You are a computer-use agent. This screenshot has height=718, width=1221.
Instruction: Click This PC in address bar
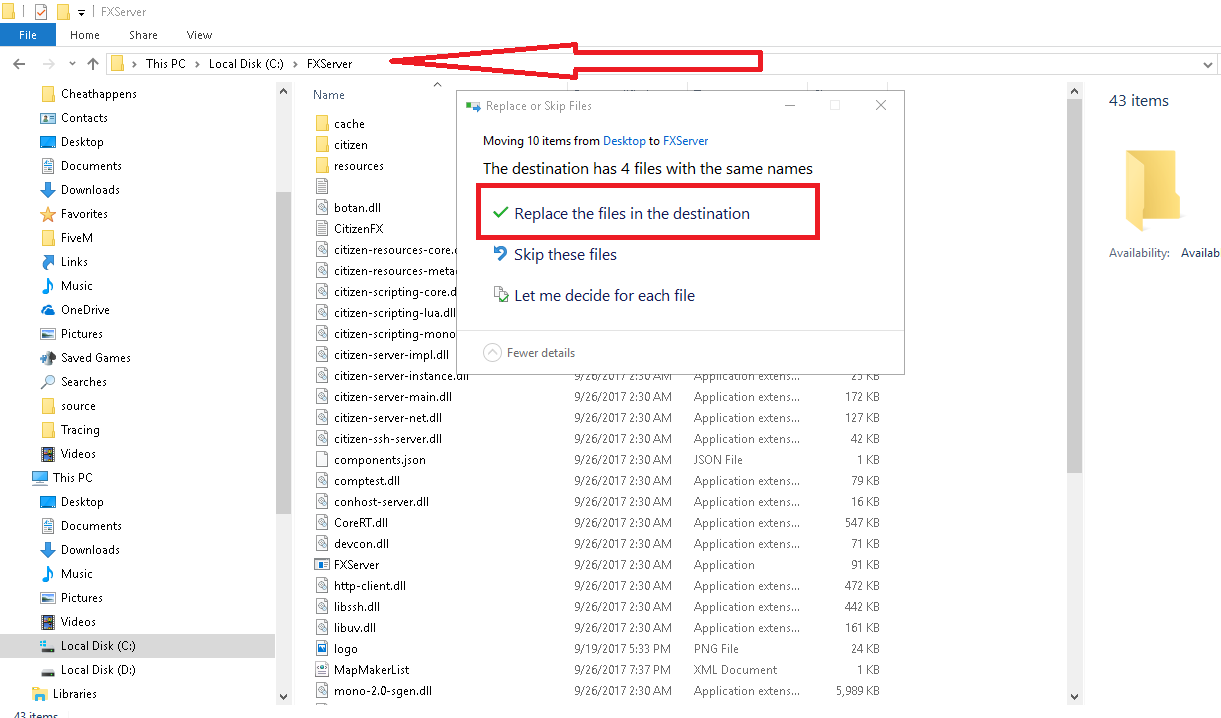(165, 64)
